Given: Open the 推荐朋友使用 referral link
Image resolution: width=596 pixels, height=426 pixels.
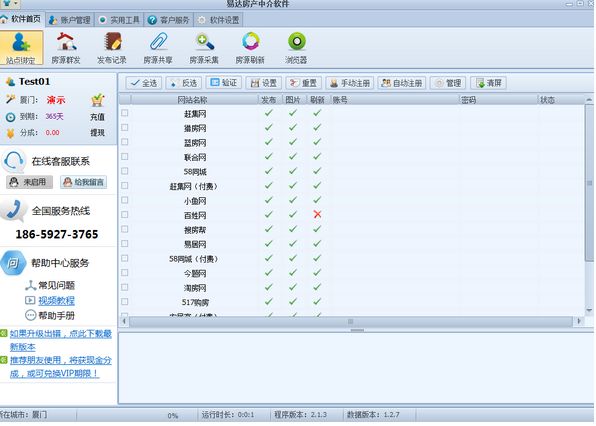Looking at the screenshot, I should coord(60,367).
